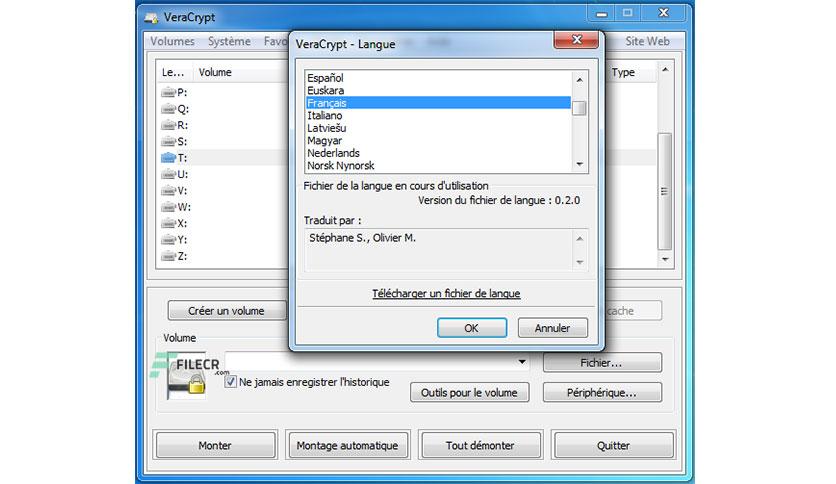Choose Español in the language list
836x484 pixels.
coord(438,78)
